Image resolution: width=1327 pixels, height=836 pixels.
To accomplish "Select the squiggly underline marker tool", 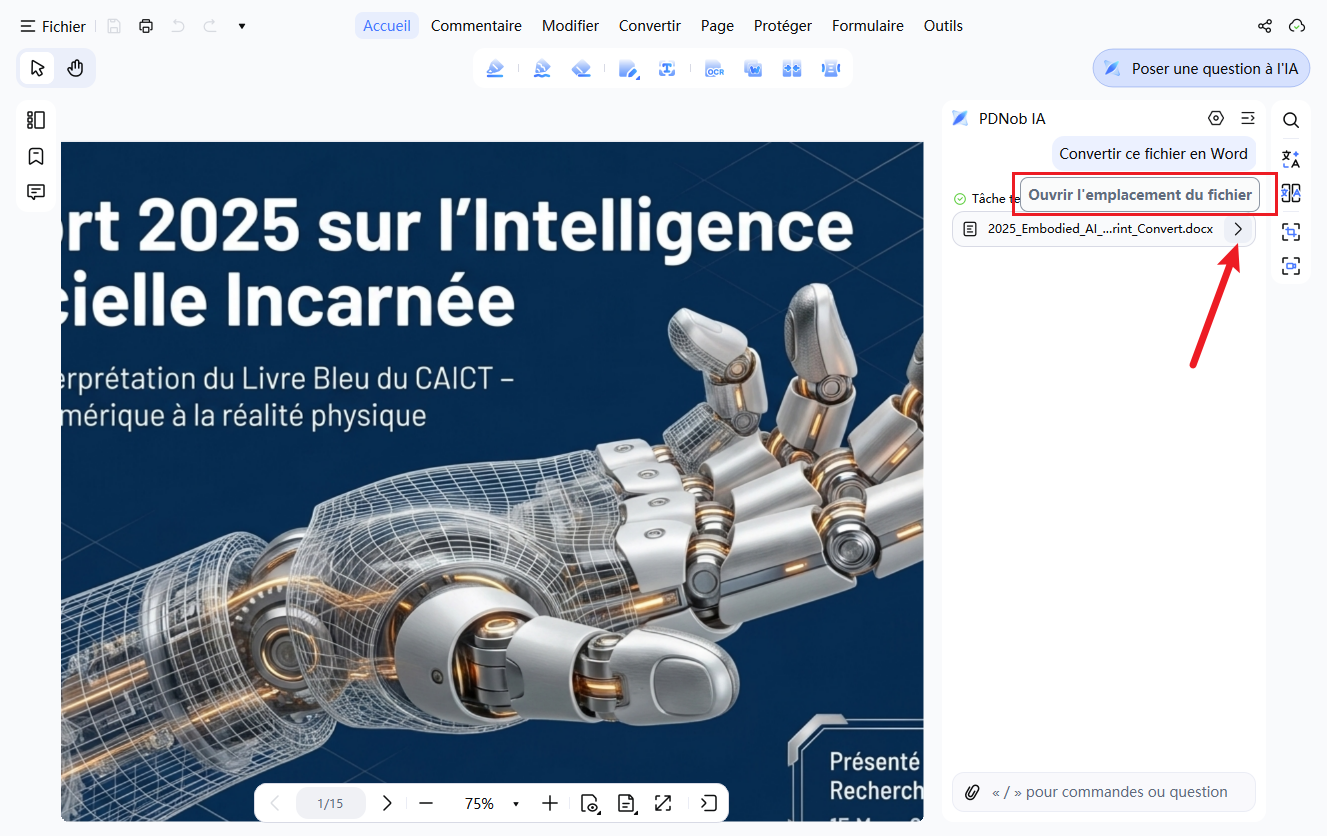I will coord(542,68).
